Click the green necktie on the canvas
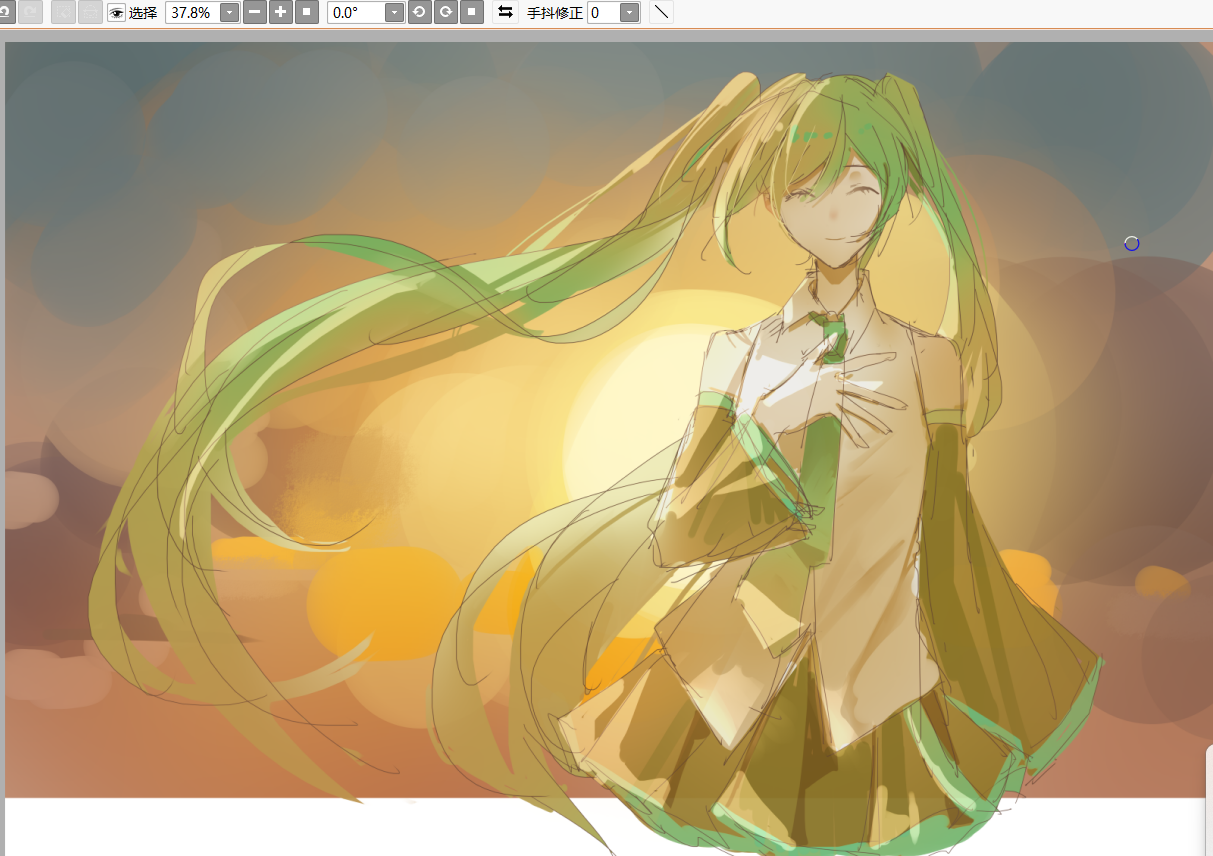Image resolution: width=1213 pixels, height=856 pixels. 832,336
